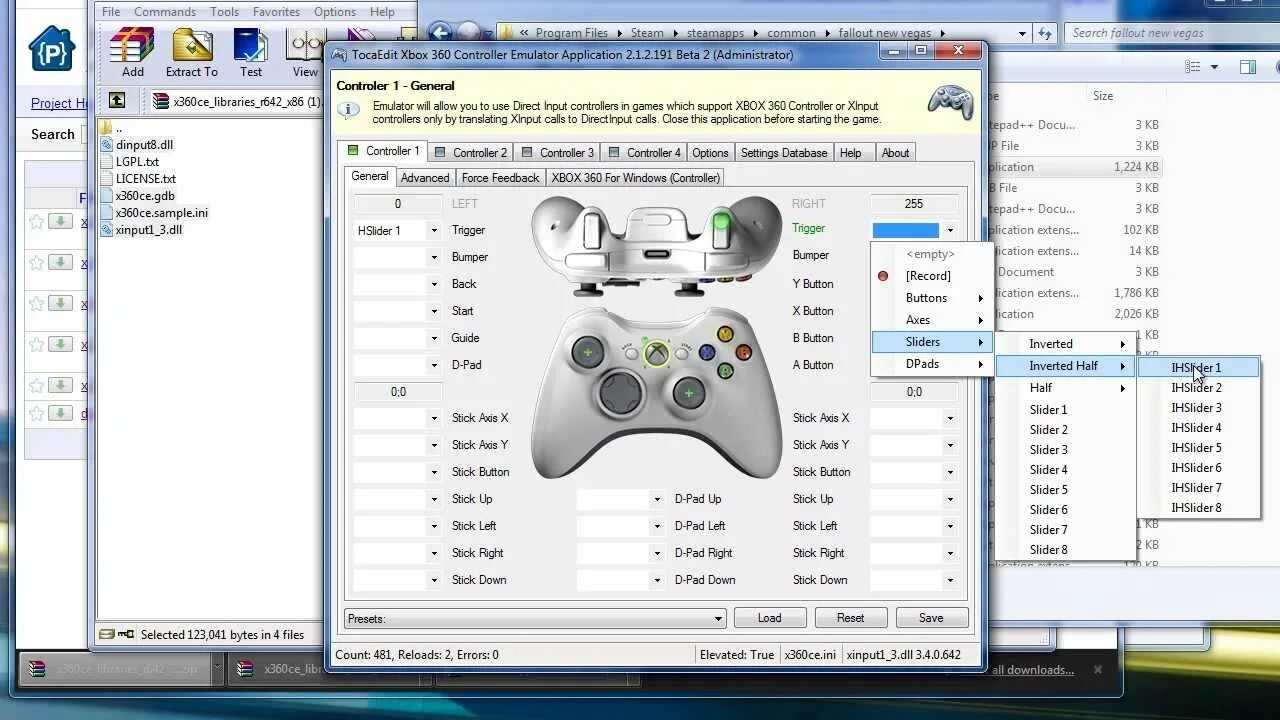Click the red Record dot icon
This screenshot has height=720, width=1280.
(x=883, y=276)
